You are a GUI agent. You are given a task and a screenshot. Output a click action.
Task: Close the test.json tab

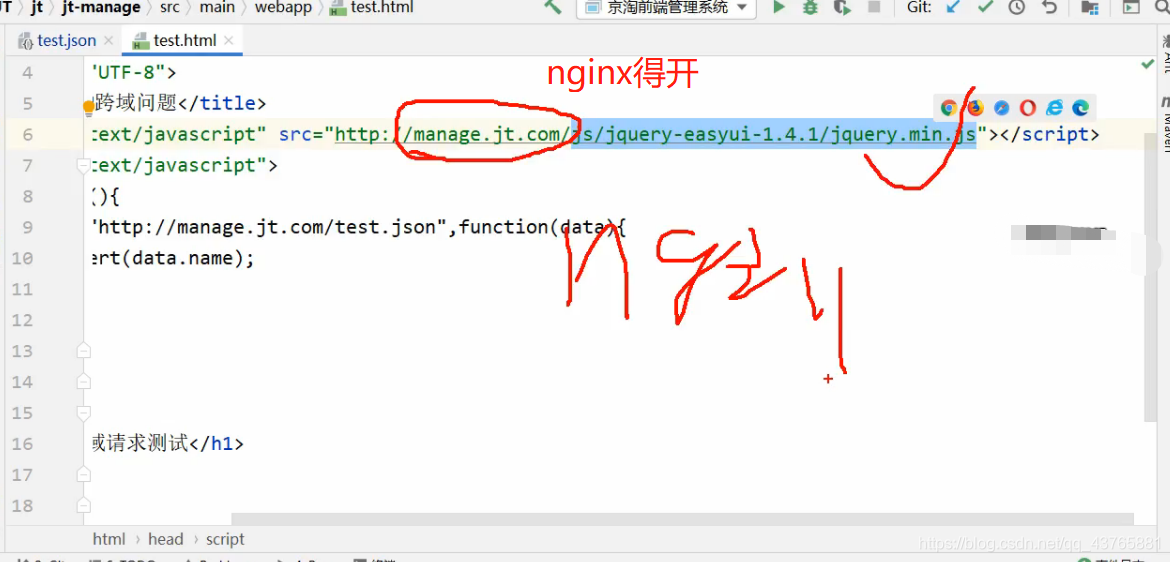click(109, 40)
